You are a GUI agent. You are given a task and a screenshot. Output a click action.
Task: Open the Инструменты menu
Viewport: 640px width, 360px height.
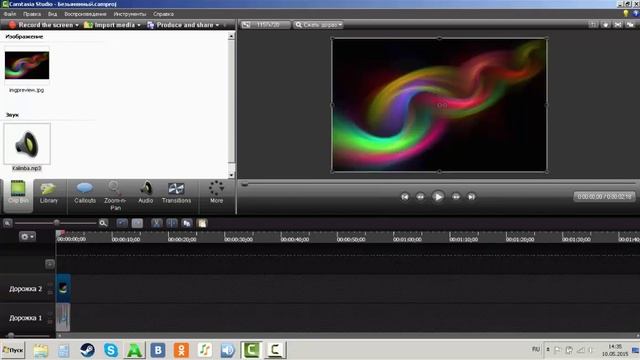coord(130,14)
